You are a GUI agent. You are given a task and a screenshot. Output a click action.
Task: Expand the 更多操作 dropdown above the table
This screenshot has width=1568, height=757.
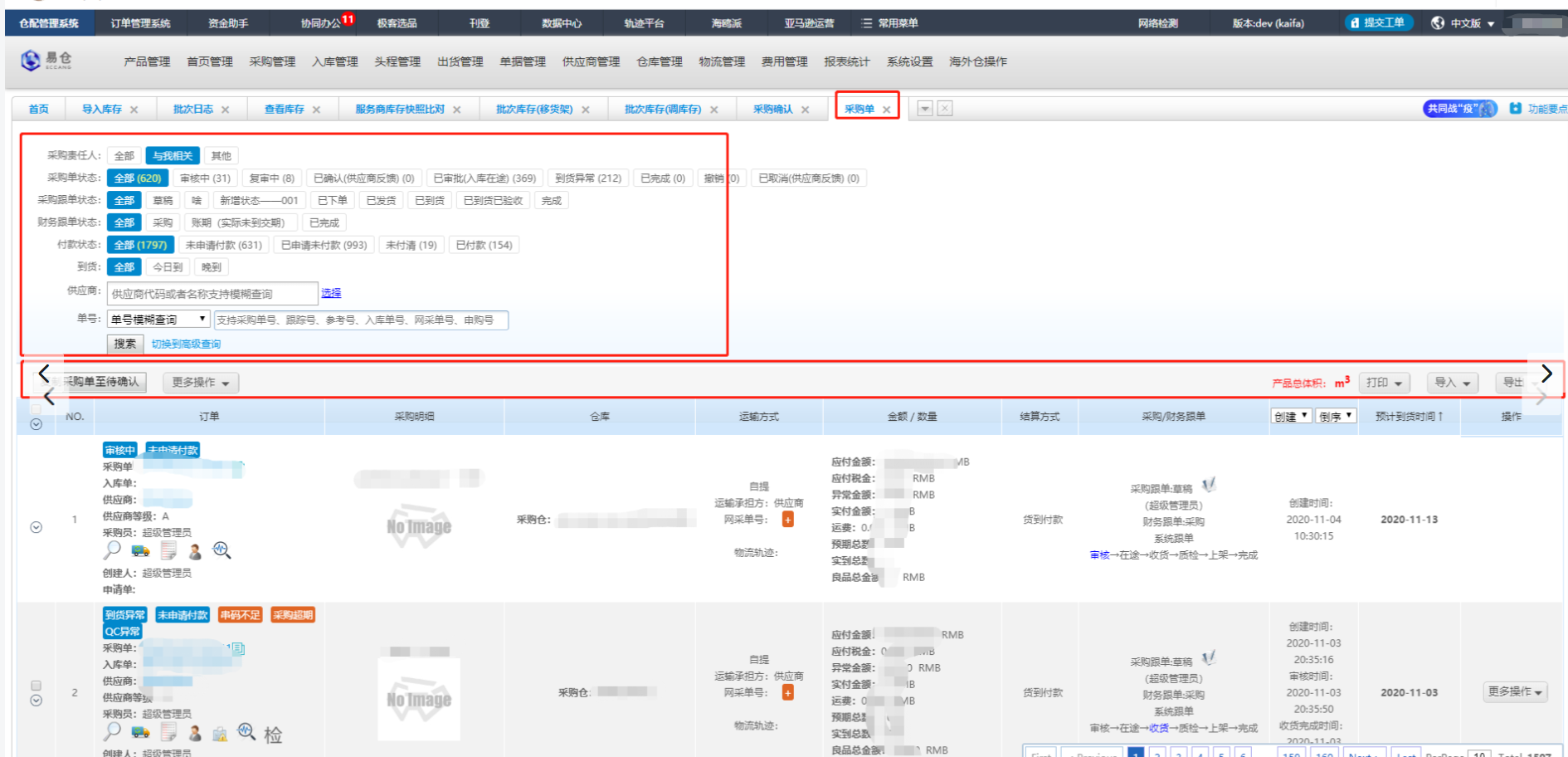coord(199,382)
